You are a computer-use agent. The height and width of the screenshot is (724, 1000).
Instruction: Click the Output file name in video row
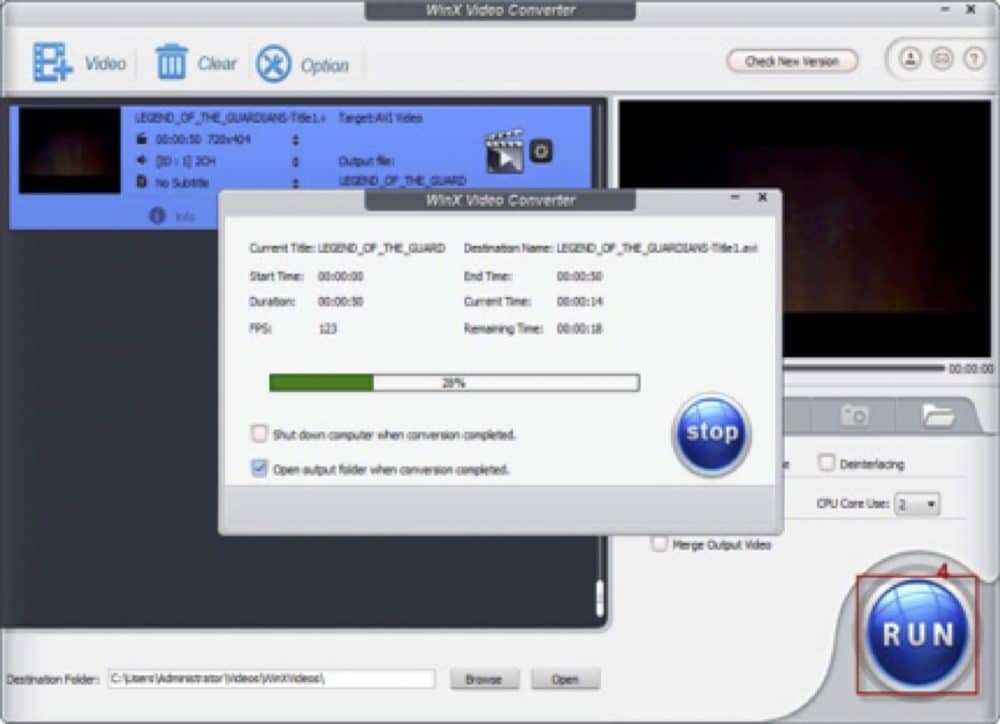click(x=402, y=181)
